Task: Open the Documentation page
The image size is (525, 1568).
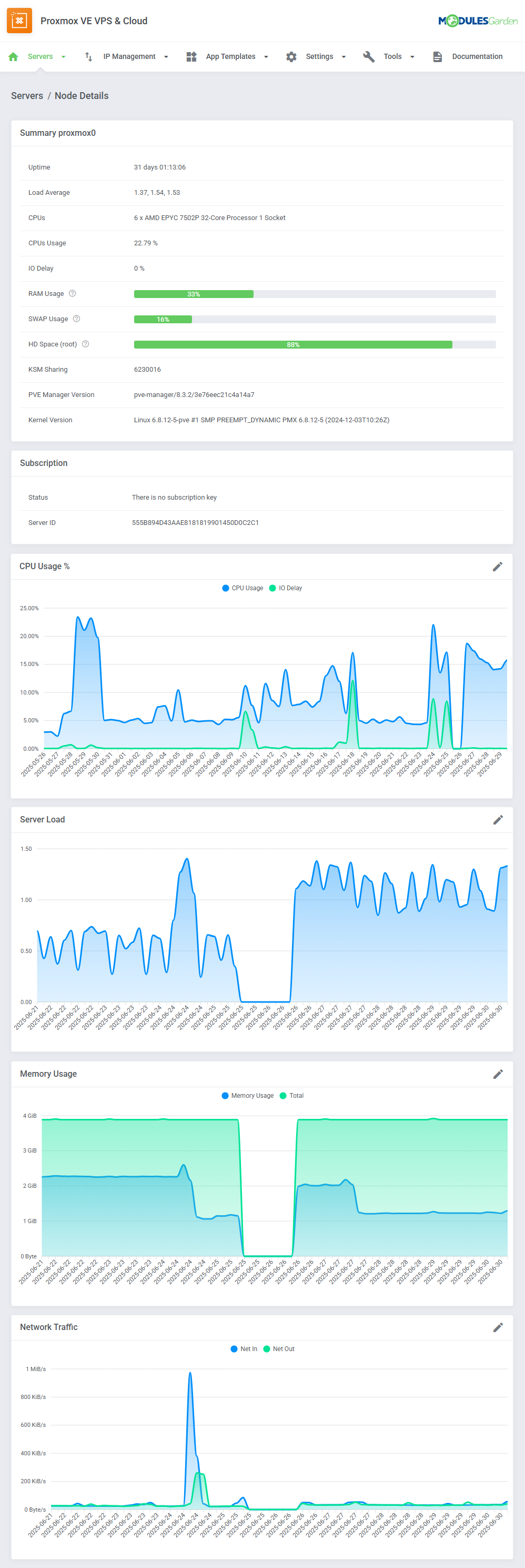Action: coord(468,57)
